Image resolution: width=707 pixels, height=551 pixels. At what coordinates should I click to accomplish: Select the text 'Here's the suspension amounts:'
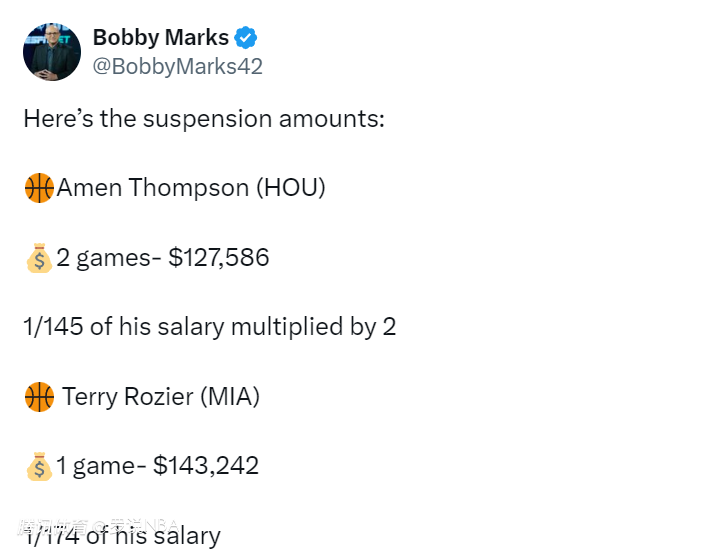(x=204, y=119)
